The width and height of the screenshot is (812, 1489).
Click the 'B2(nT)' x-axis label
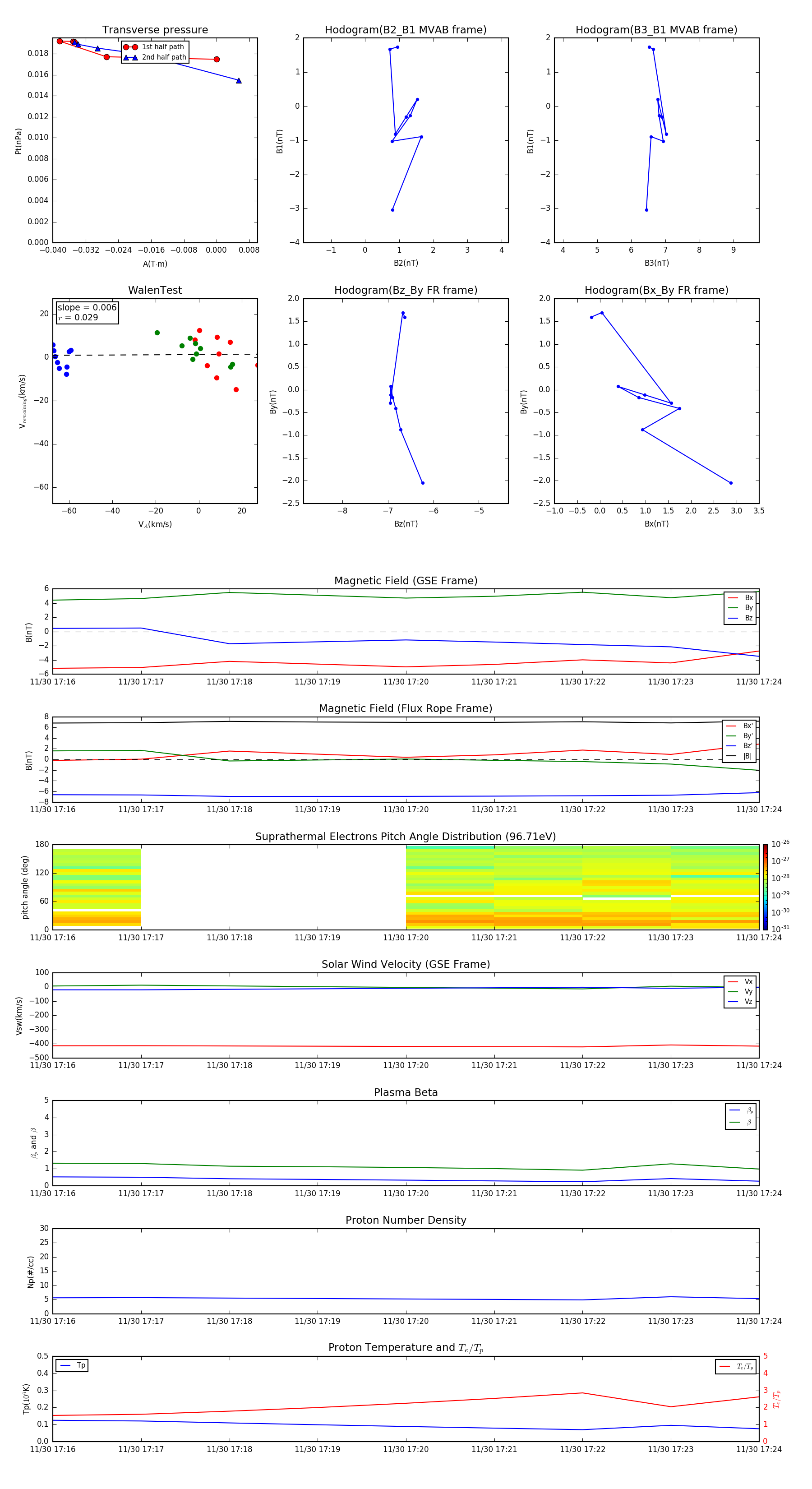click(x=406, y=264)
